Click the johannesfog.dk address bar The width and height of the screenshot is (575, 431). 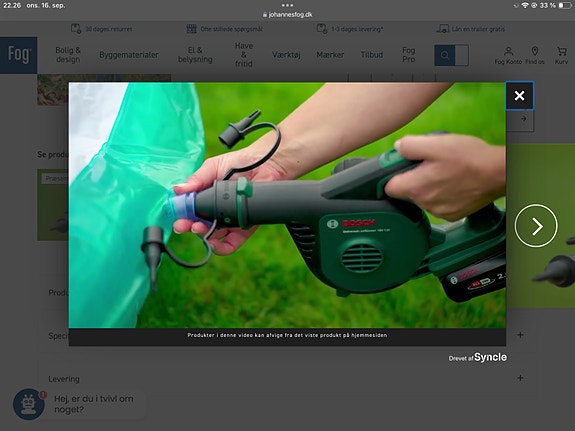coord(288,15)
